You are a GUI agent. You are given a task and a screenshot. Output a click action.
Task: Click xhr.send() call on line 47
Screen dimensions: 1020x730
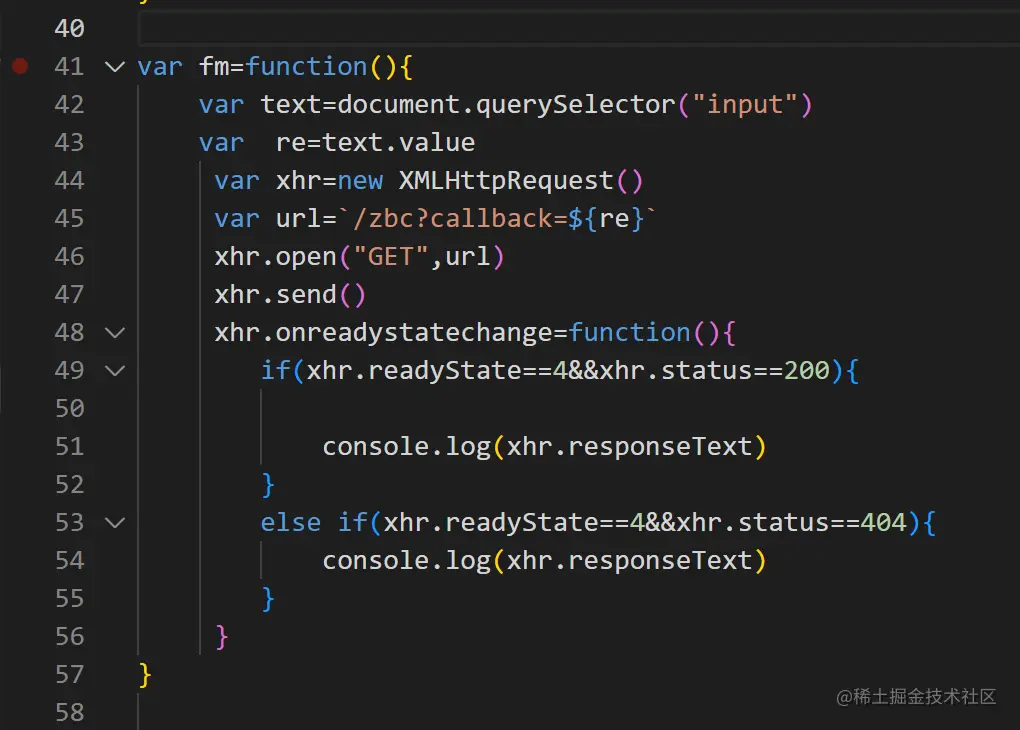click(290, 295)
